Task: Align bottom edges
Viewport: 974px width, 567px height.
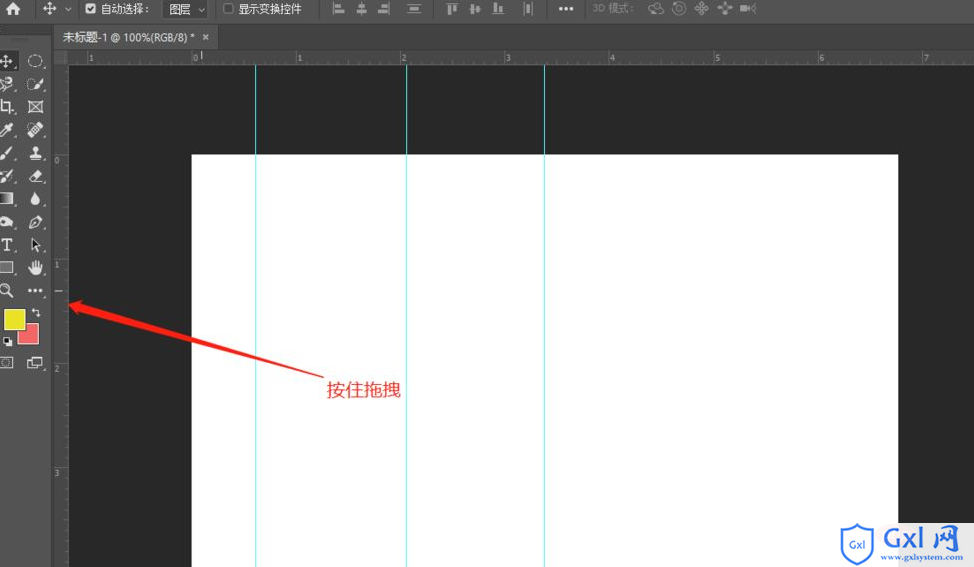Action: click(x=498, y=9)
